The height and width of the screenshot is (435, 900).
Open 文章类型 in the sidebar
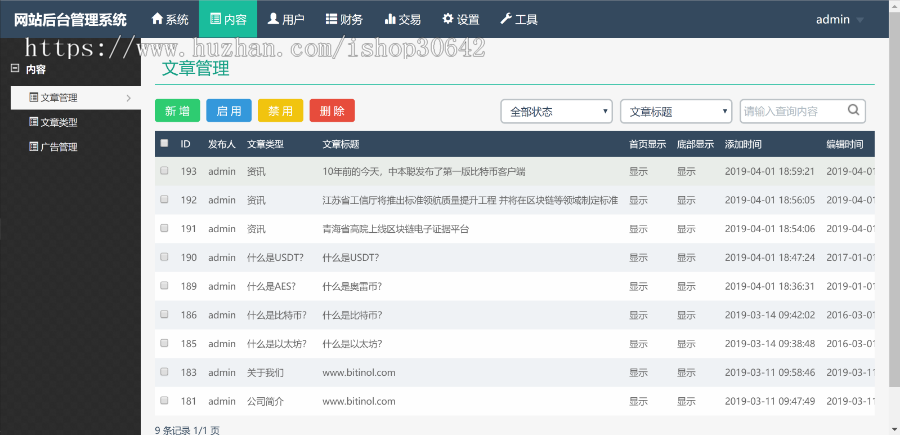coord(58,123)
